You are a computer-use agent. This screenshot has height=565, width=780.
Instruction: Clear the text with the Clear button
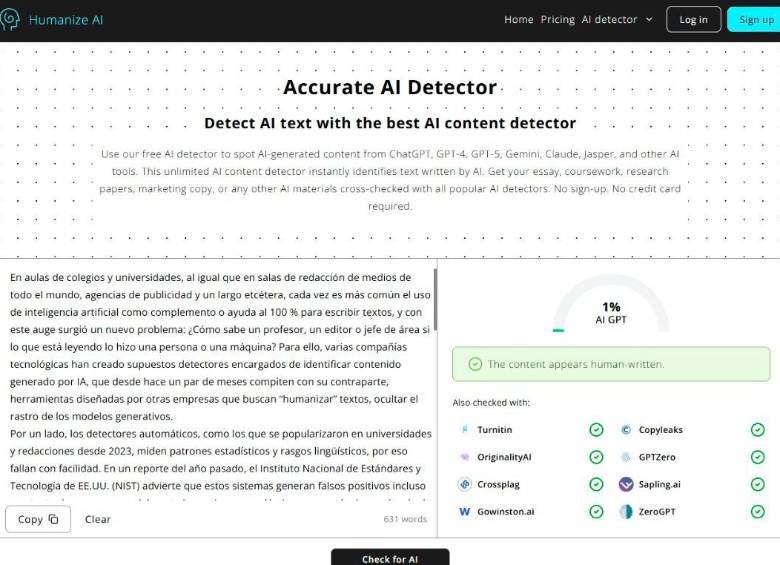tap(98, 519)
